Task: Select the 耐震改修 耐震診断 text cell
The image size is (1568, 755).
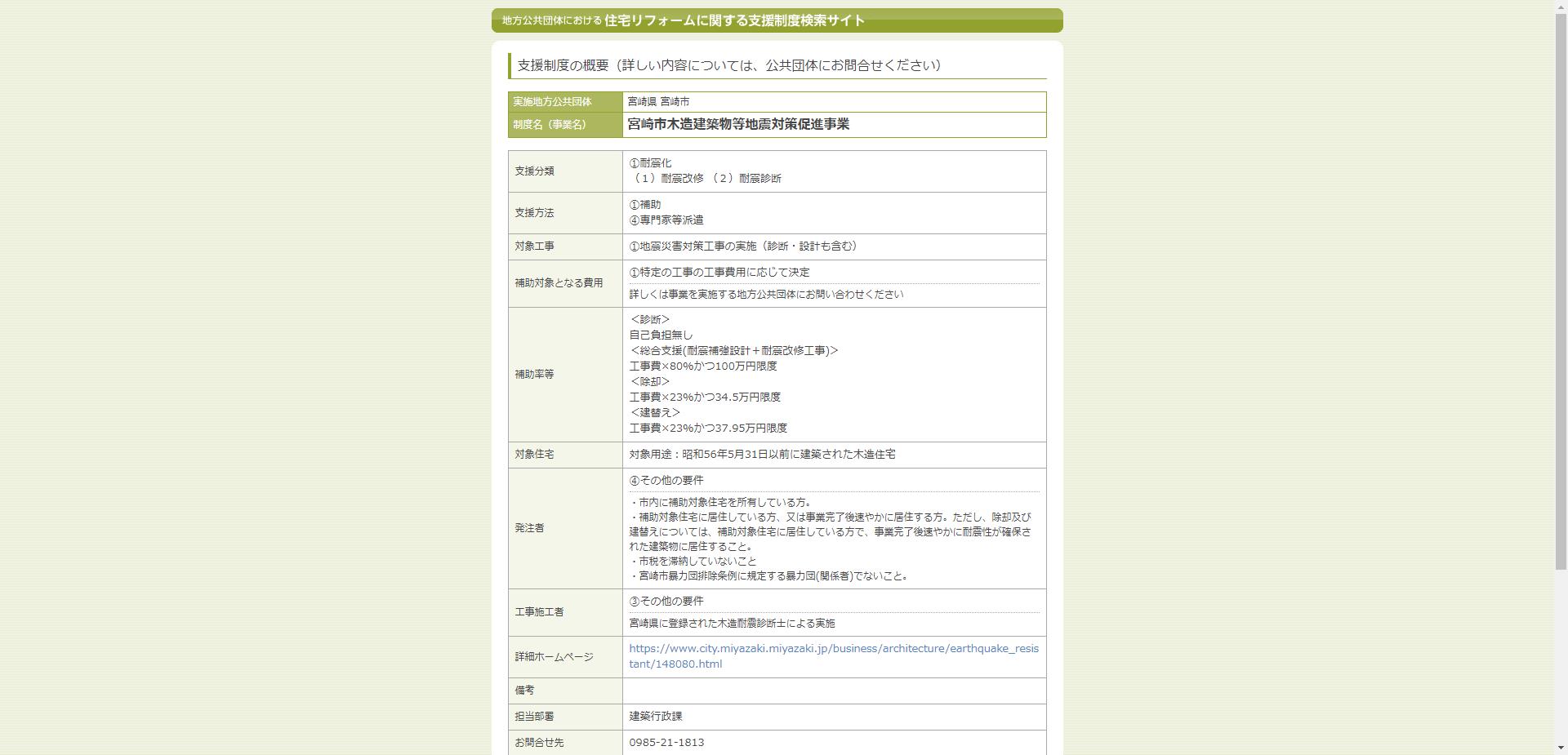Action: click(704, 178)
